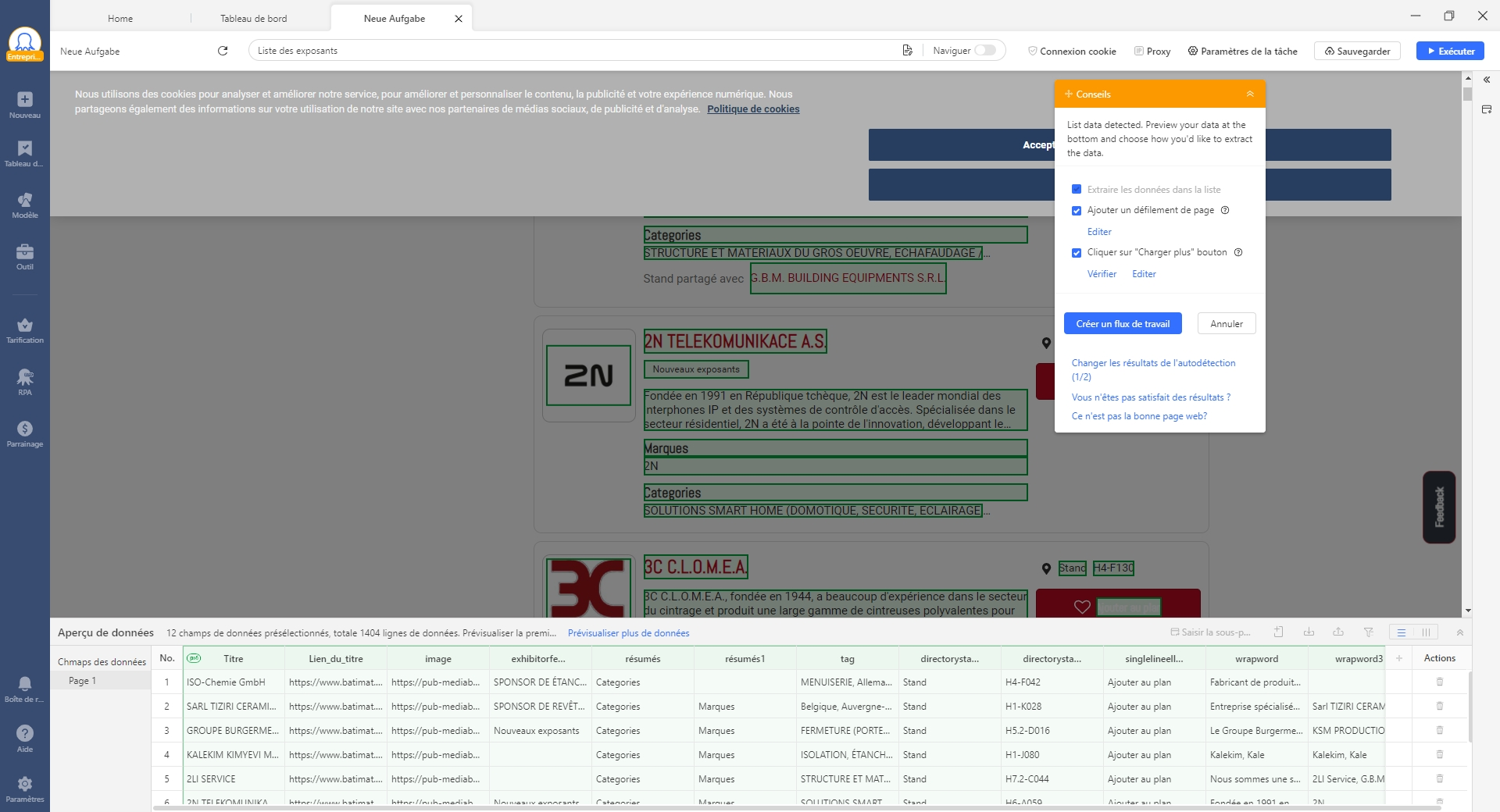
Task: Click the Exécuter button
Action: 1450,52
